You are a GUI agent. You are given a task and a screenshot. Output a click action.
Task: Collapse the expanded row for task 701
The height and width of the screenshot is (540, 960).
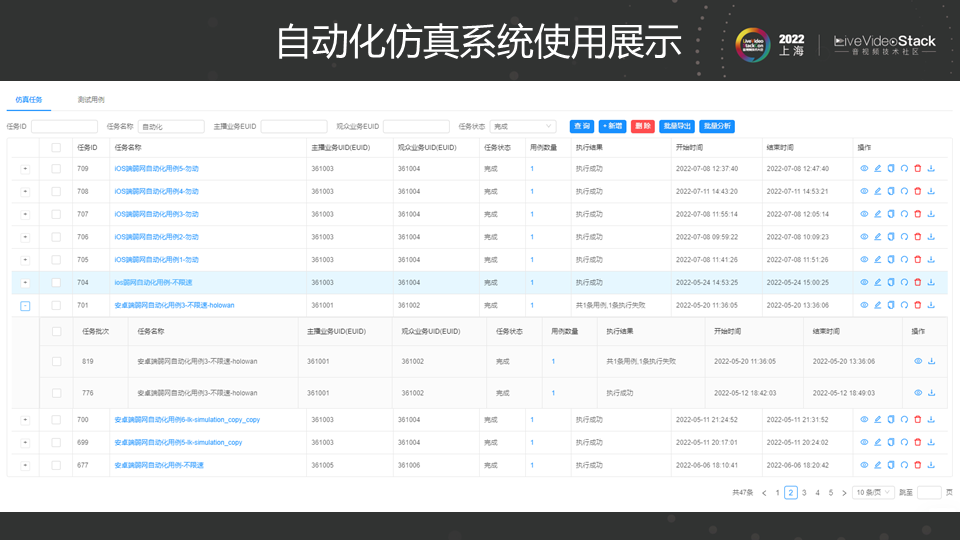(25, 306)
